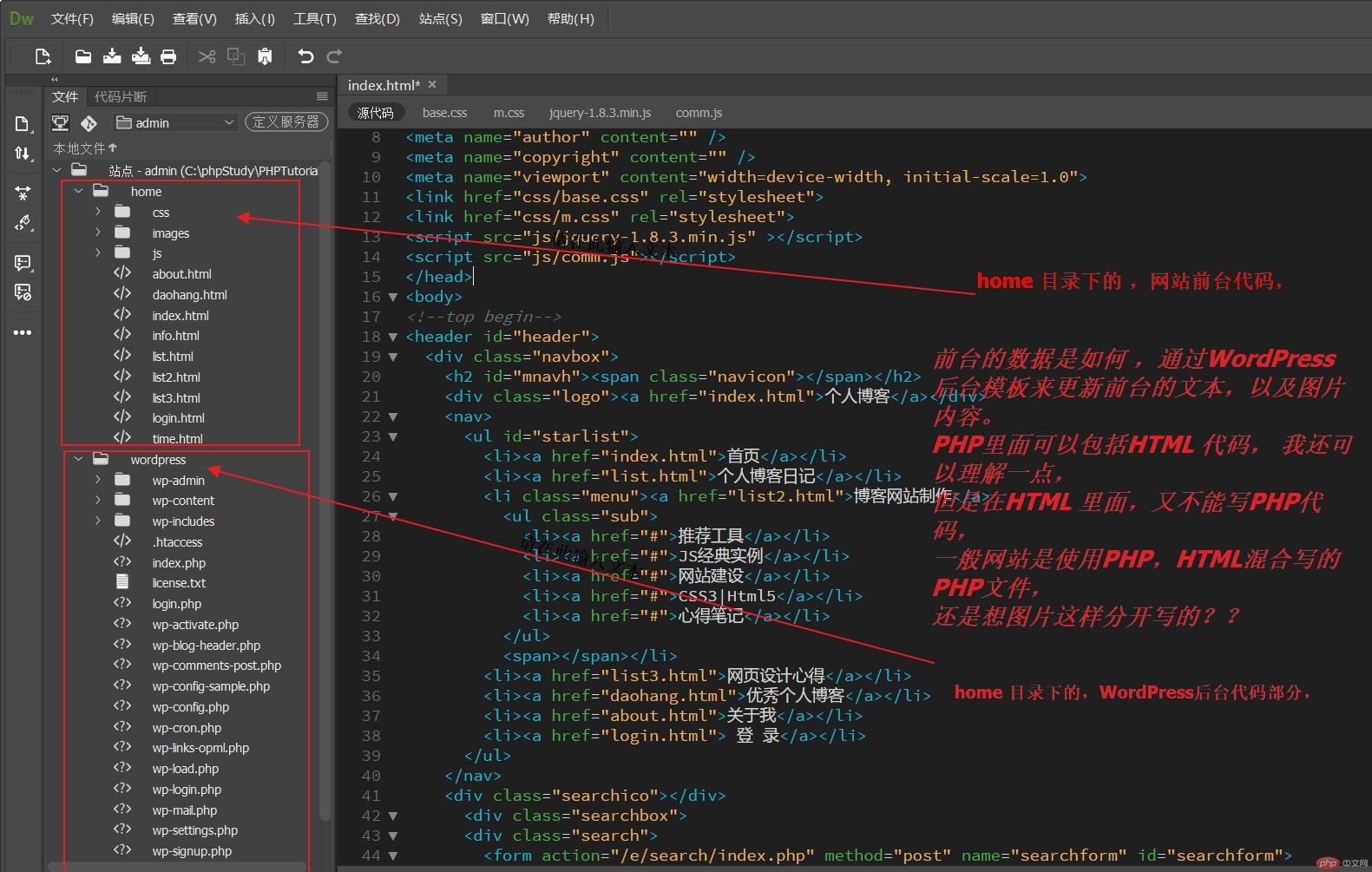Click the Git diamond icon in Files panel
The image size is (1372, 872).
[89, 122]
